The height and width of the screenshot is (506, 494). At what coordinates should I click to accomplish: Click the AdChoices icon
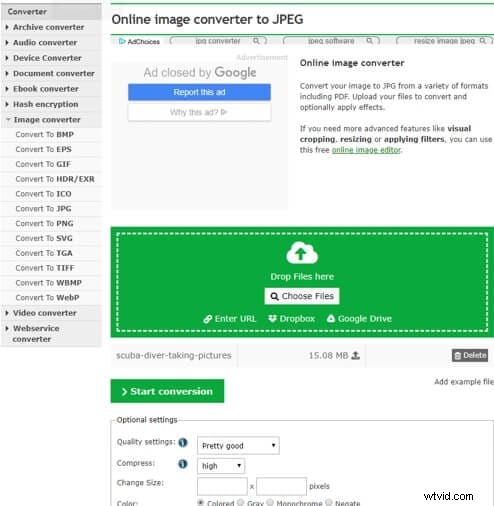(122, 41)
